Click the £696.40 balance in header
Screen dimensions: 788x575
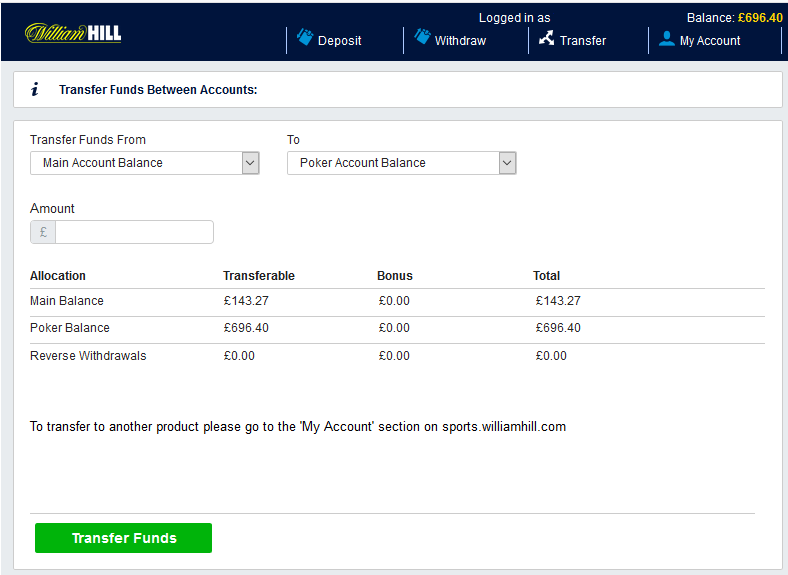click(x=760, y=18)
